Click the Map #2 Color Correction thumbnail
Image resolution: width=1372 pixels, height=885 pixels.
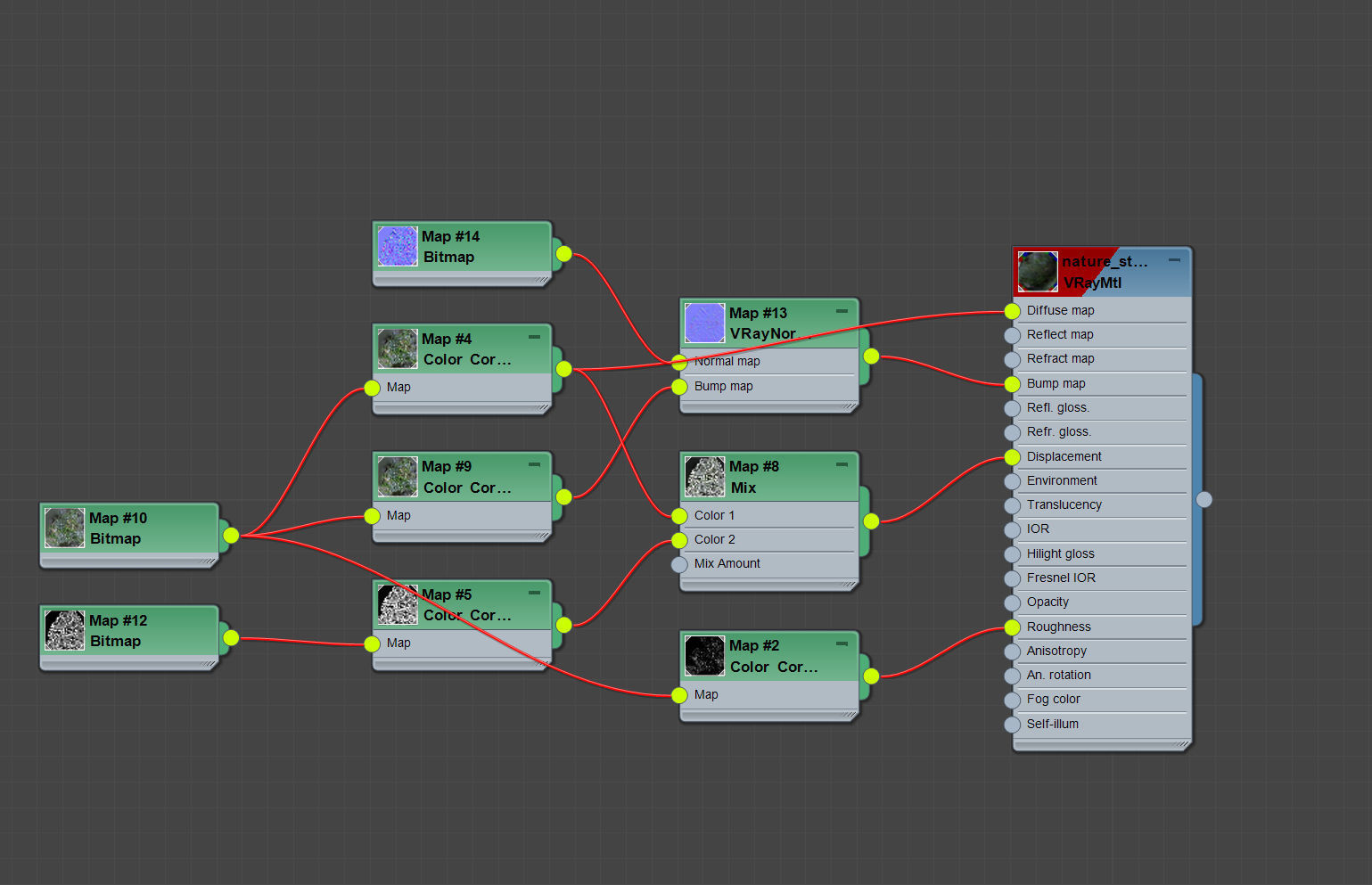705,655
